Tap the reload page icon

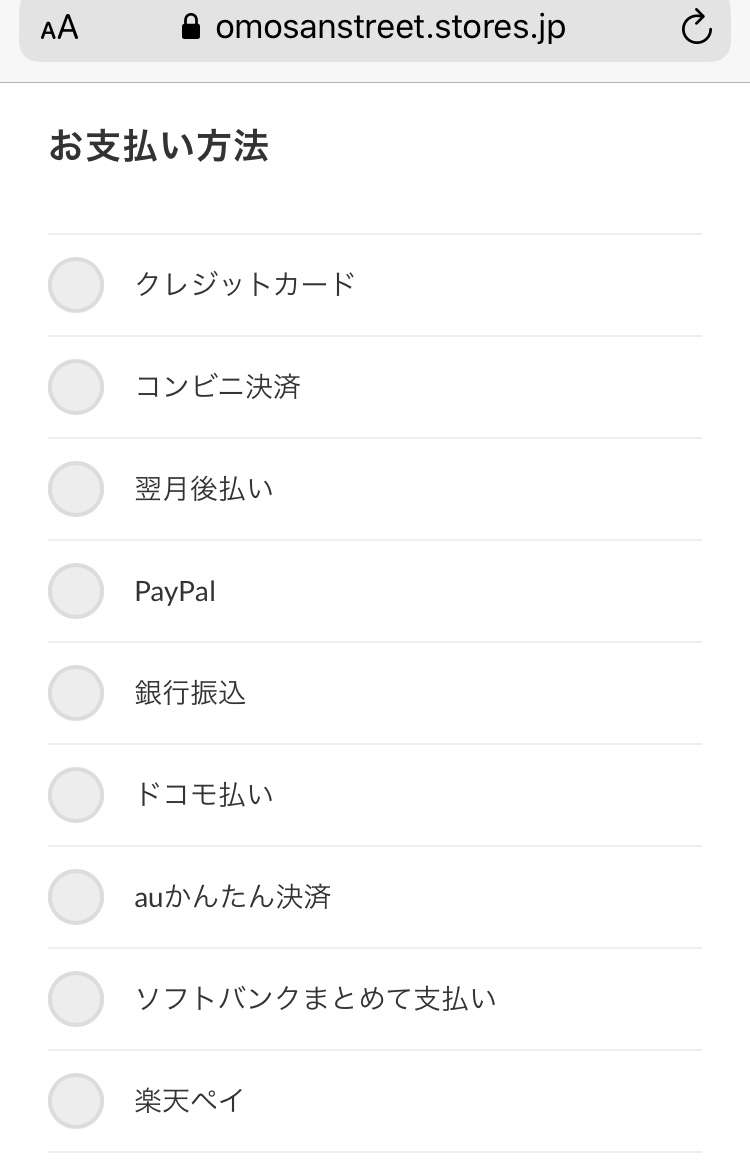pos(696,28)
